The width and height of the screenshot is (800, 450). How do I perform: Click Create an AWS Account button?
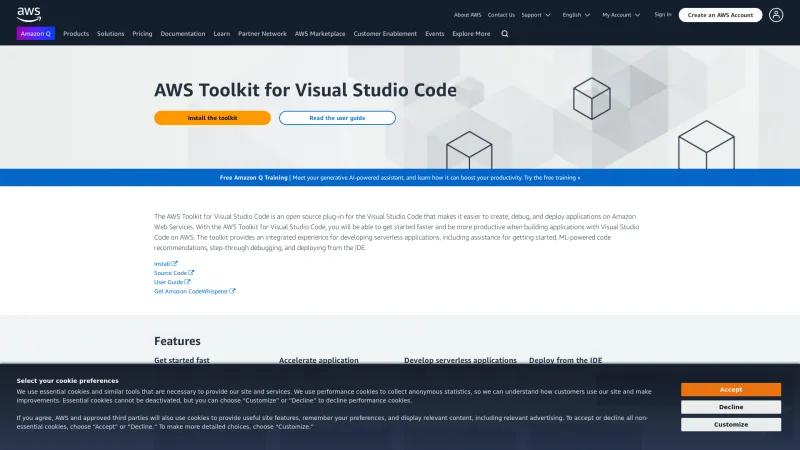coord(720,15)
